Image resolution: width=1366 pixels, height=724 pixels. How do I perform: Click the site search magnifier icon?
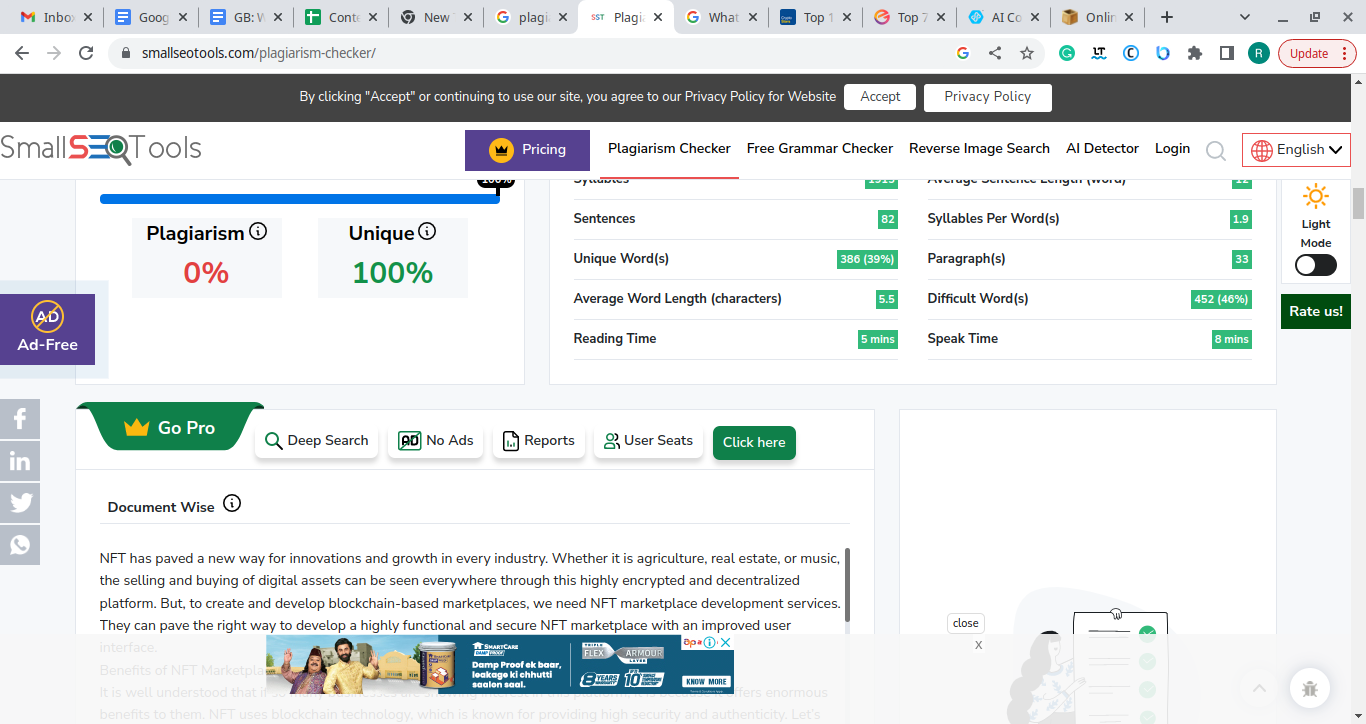click(1216, 151)
